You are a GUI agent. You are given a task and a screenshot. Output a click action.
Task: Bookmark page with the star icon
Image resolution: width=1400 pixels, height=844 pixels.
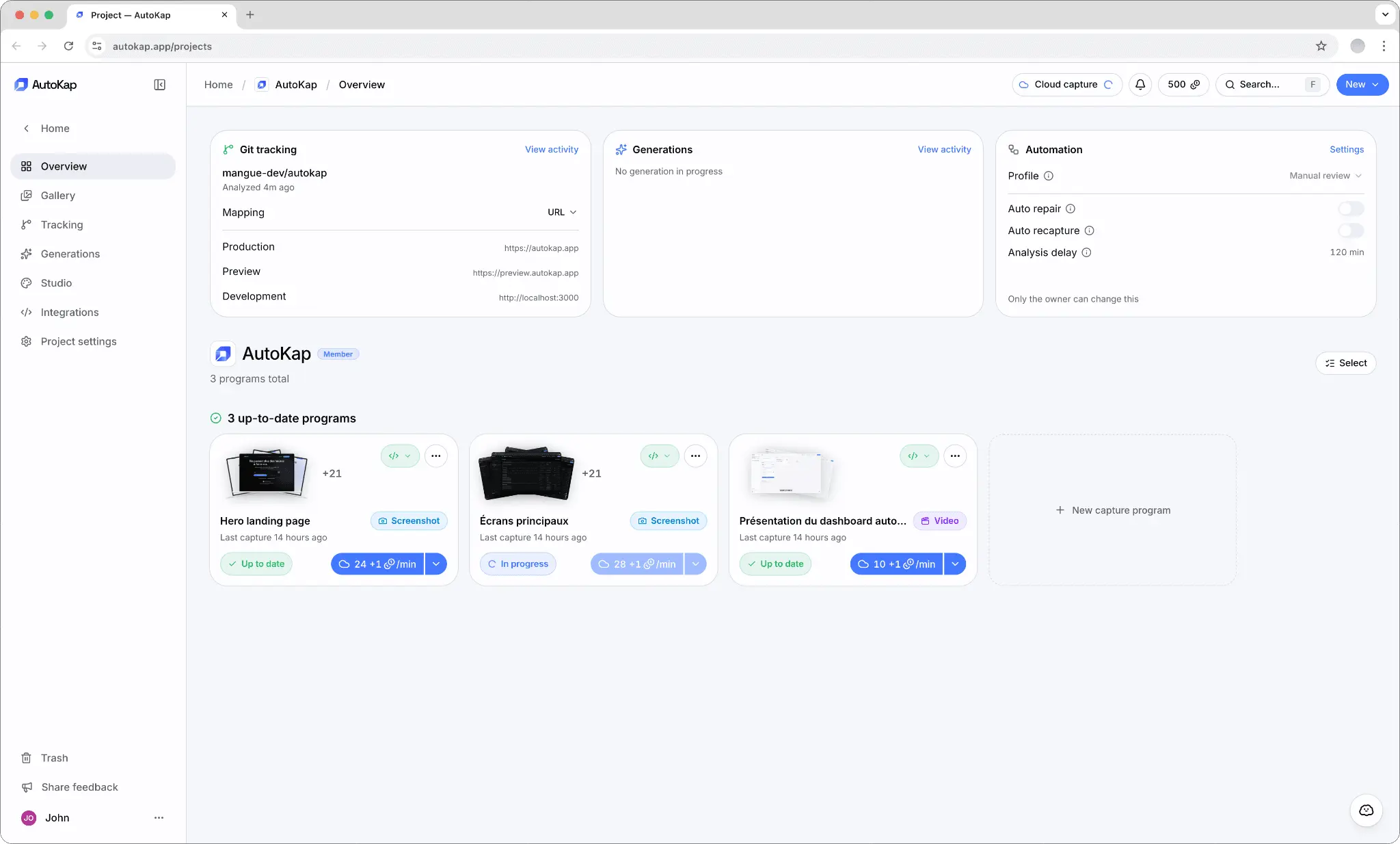1321,46
